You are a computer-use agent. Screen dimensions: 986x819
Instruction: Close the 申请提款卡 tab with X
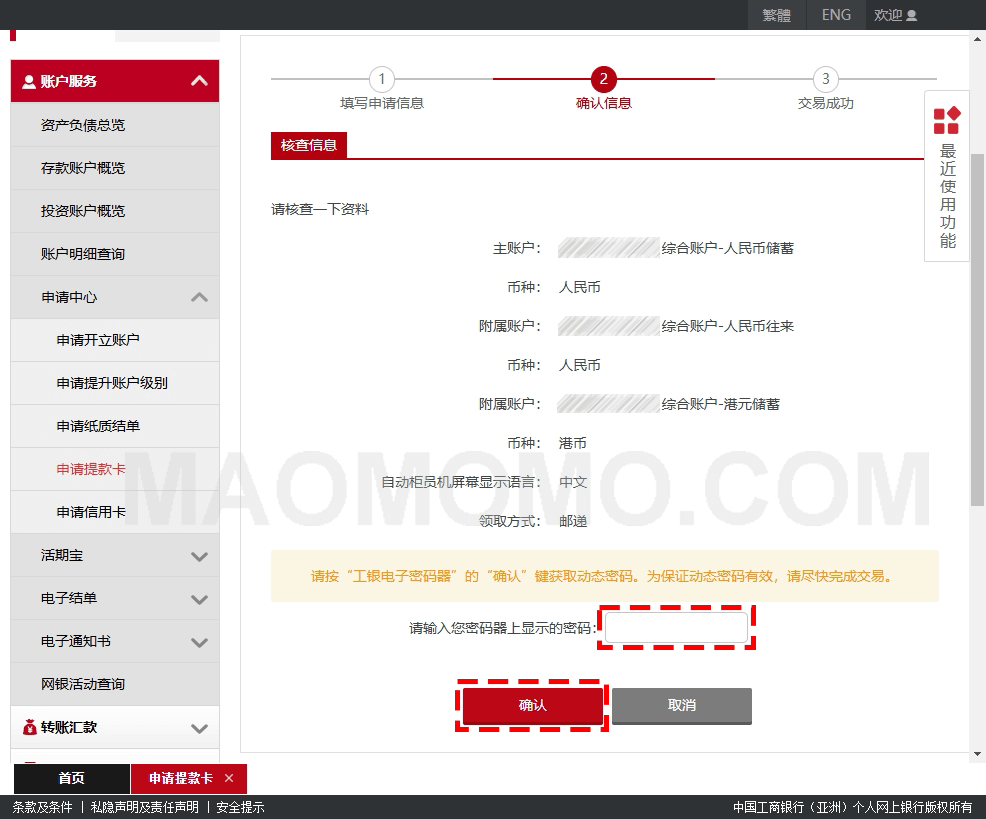coord(229,778)
